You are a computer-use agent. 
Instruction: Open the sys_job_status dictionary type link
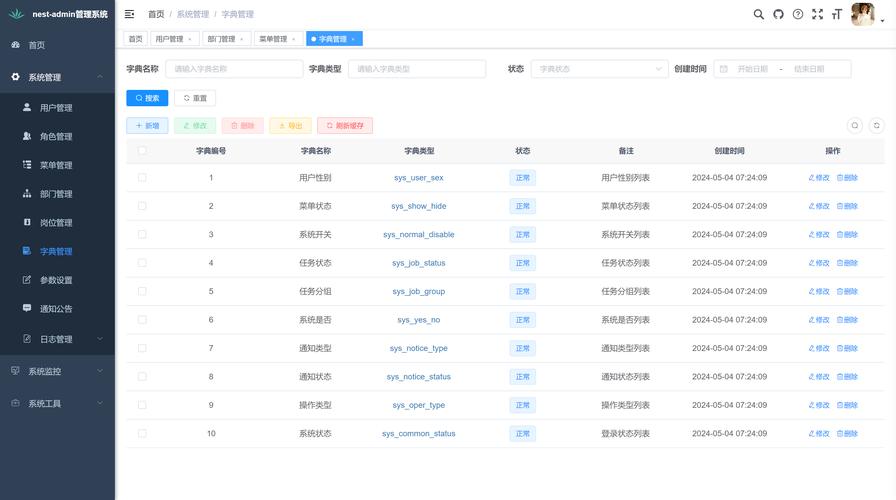pyautogui.click(x=419, y=263)
